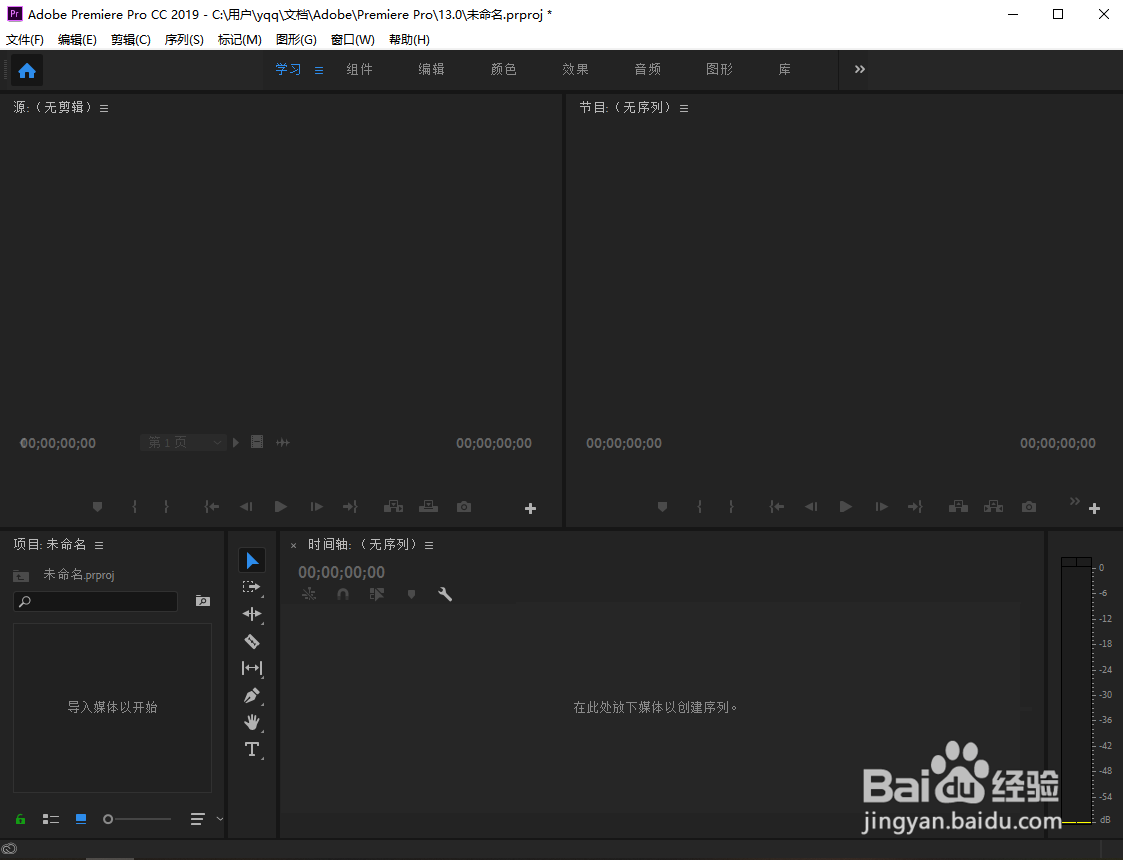The image size is (1123, 860).
Task: Open source panel hamburger menu
Action: [104, 108]
